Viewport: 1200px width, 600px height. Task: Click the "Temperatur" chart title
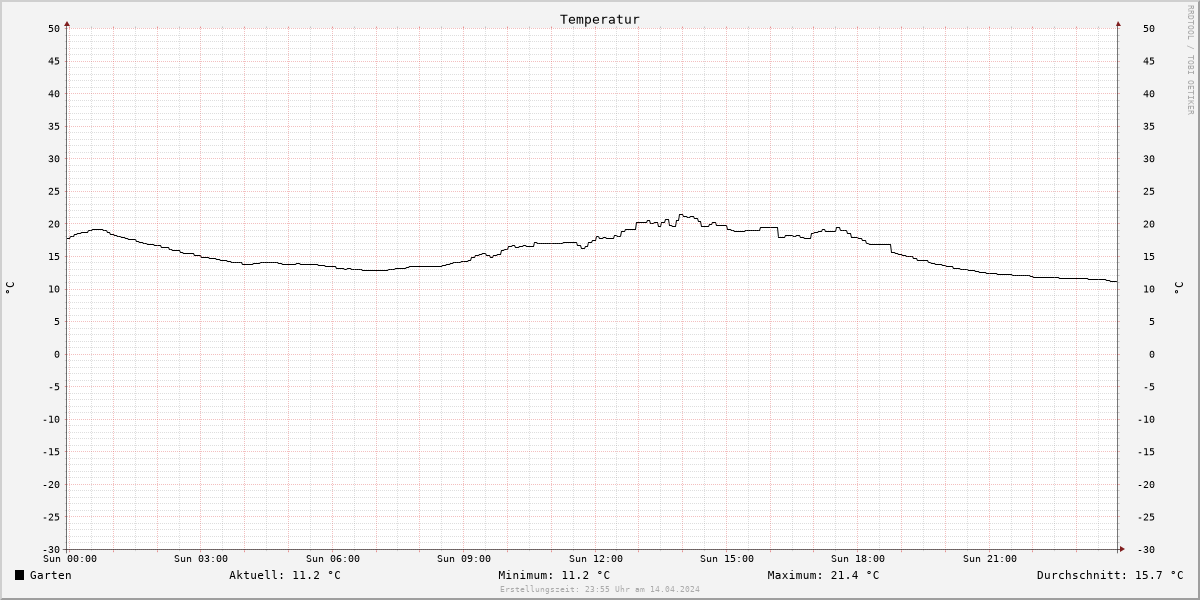599,19
